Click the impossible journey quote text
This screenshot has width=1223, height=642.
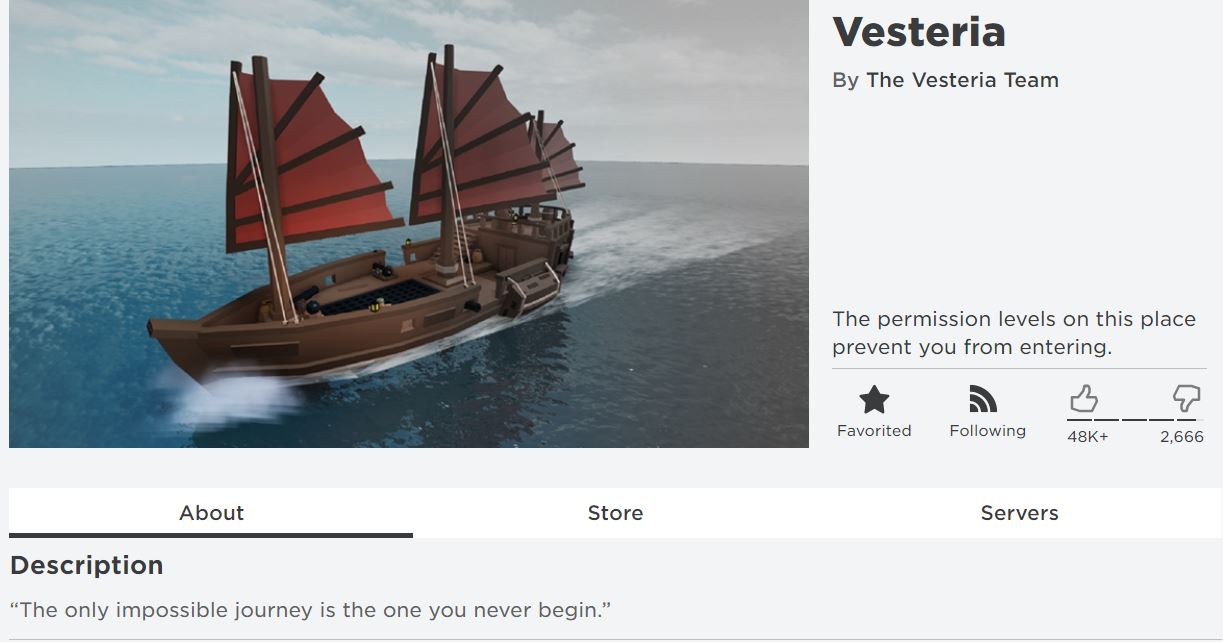[x=310, y=609]
